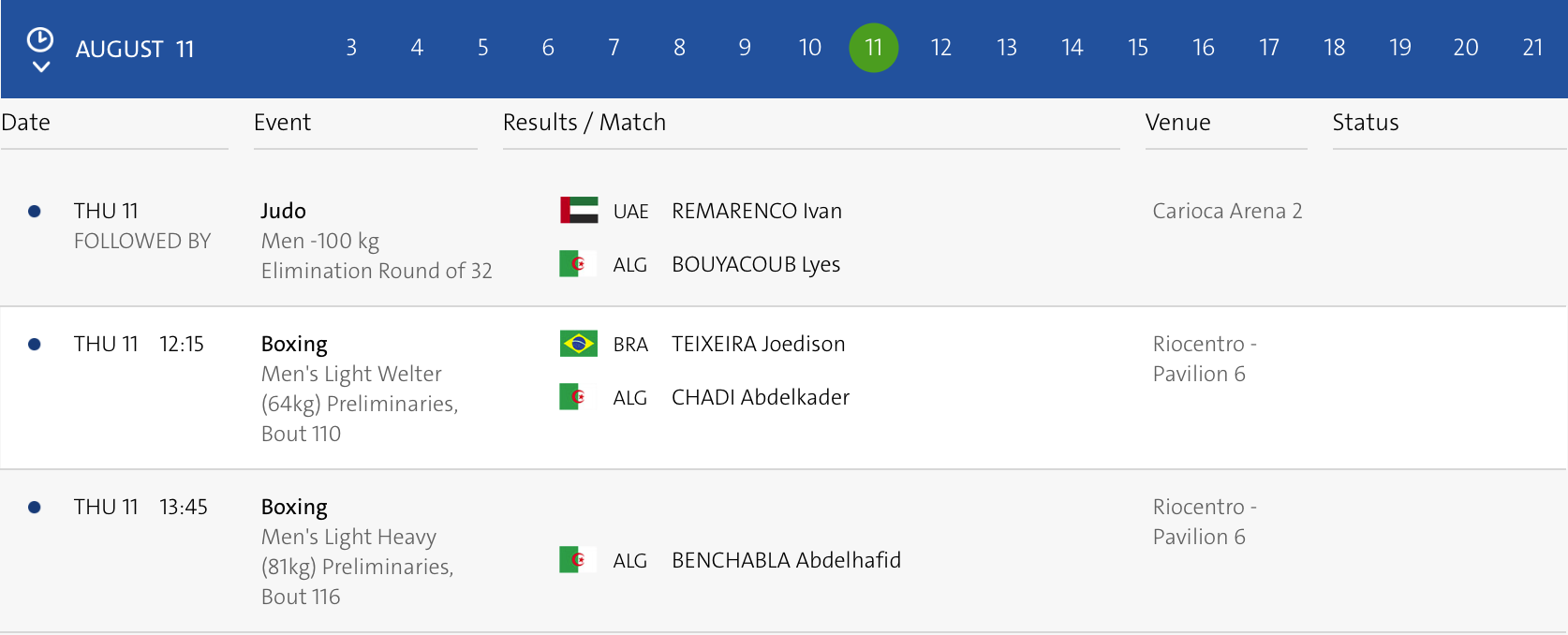Click the blue dot on Judo row

35,212
